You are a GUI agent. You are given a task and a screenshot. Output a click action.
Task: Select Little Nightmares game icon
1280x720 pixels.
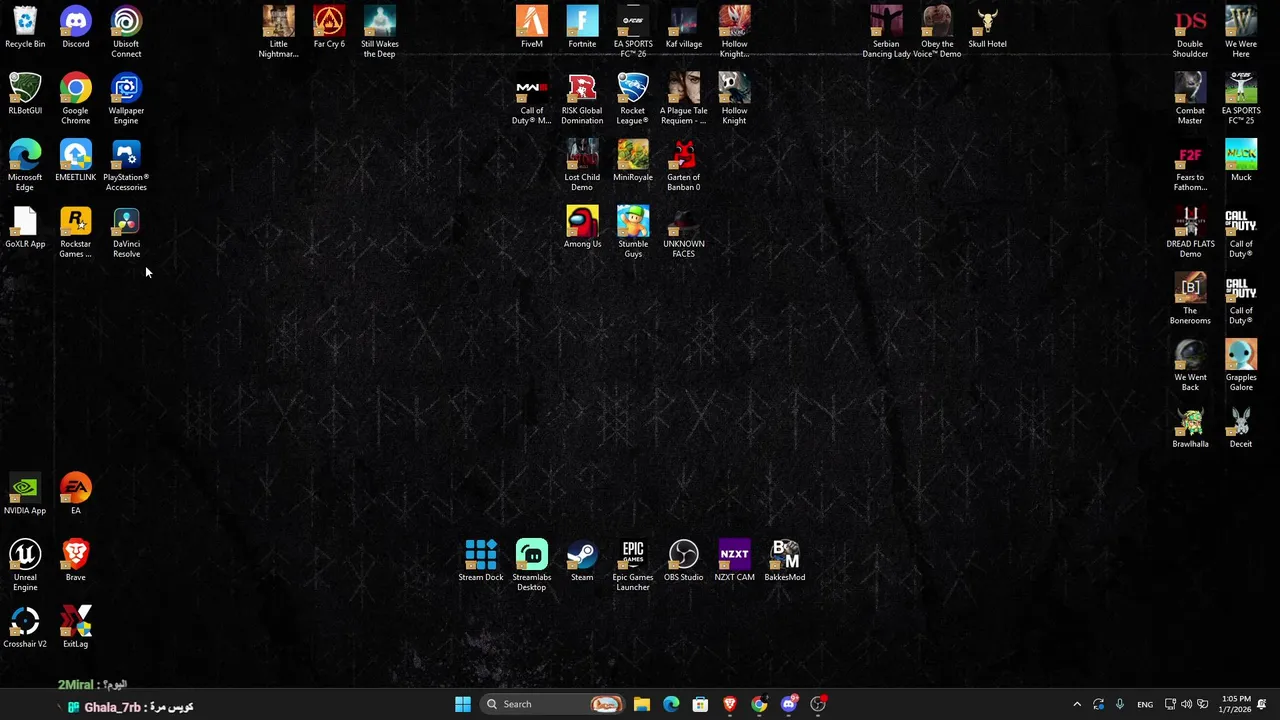tap(278, 32)
